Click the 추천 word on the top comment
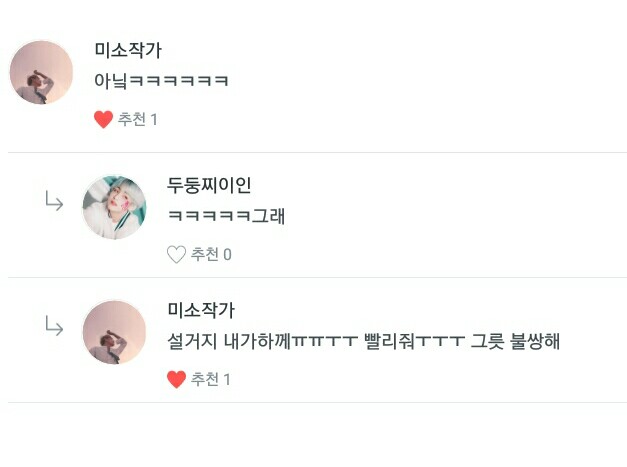 point(132,119)
